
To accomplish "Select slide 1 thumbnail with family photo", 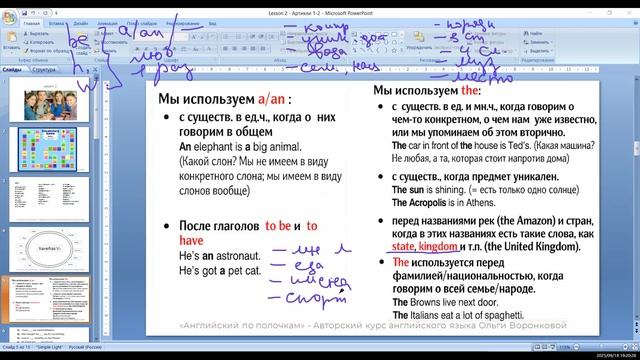I will point(49,100).
